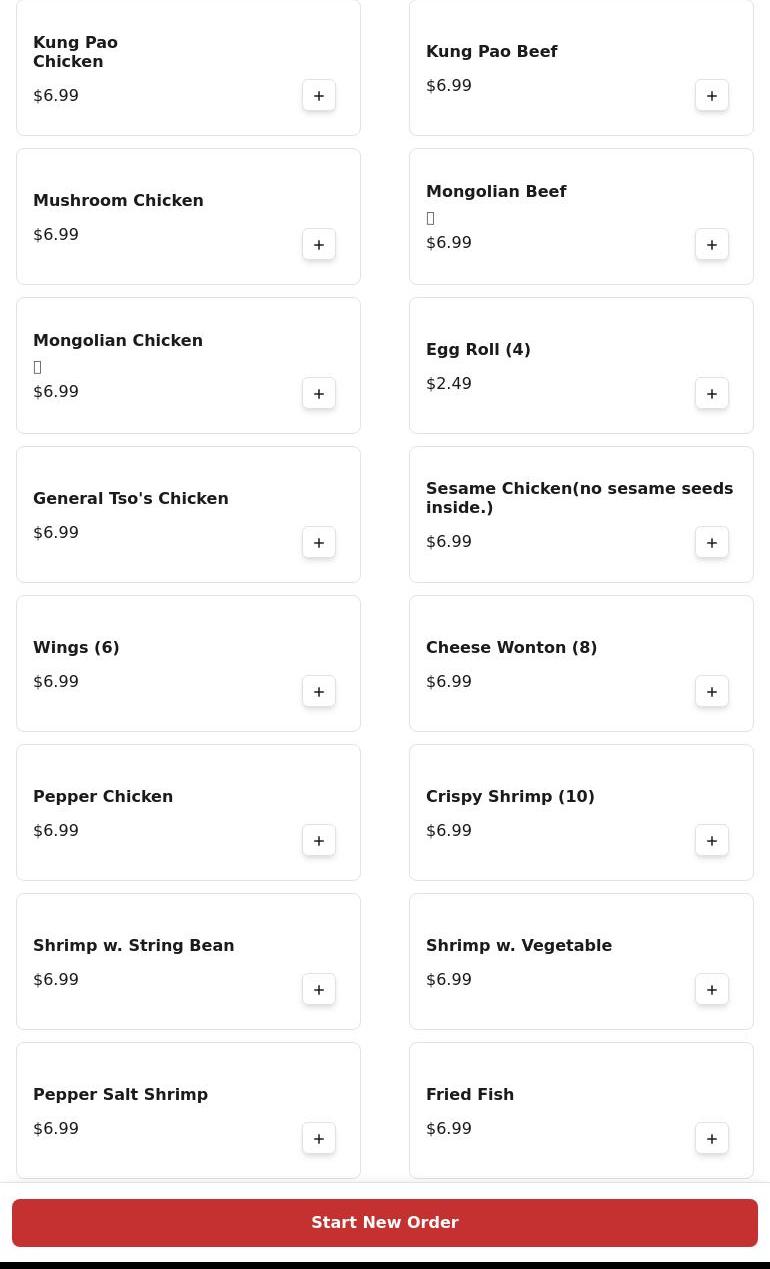Screen dimensions: 770x1269
Task: Add Mongolian Chicken using plus icon
Action: pos(319,394)
